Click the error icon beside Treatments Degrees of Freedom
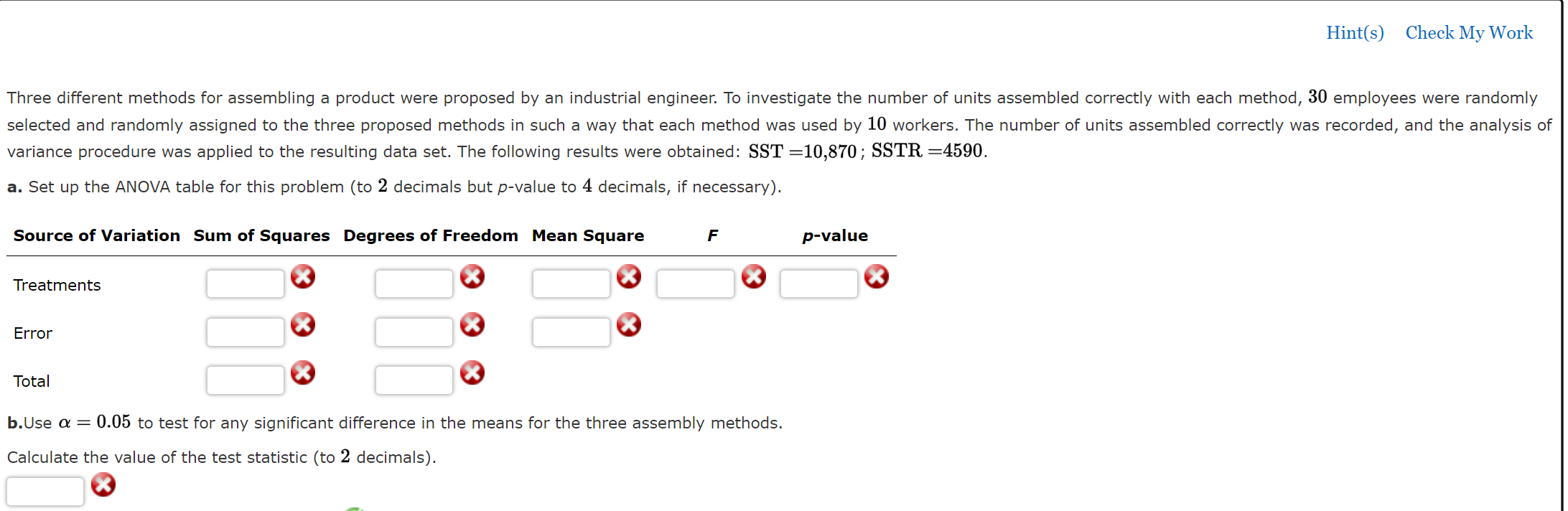Viewport: 1568px width, 511px height. [473, 276]
